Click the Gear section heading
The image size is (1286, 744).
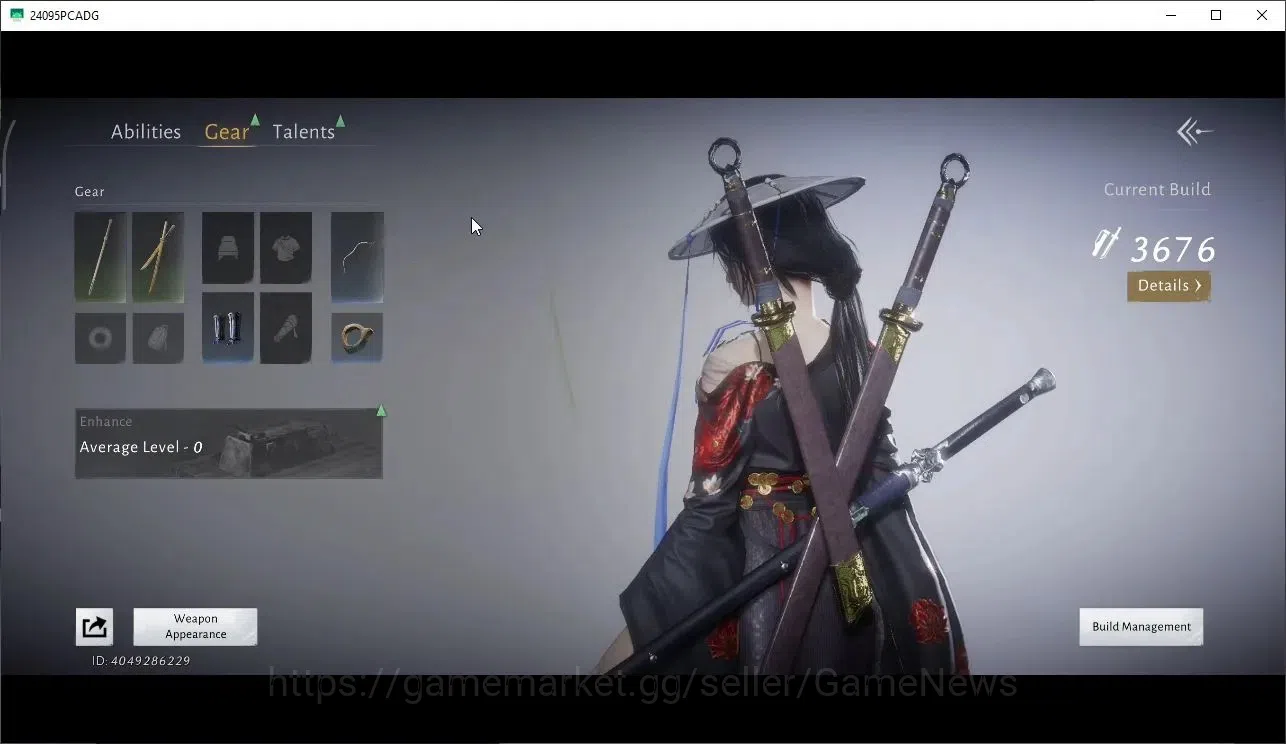[90, 191]
